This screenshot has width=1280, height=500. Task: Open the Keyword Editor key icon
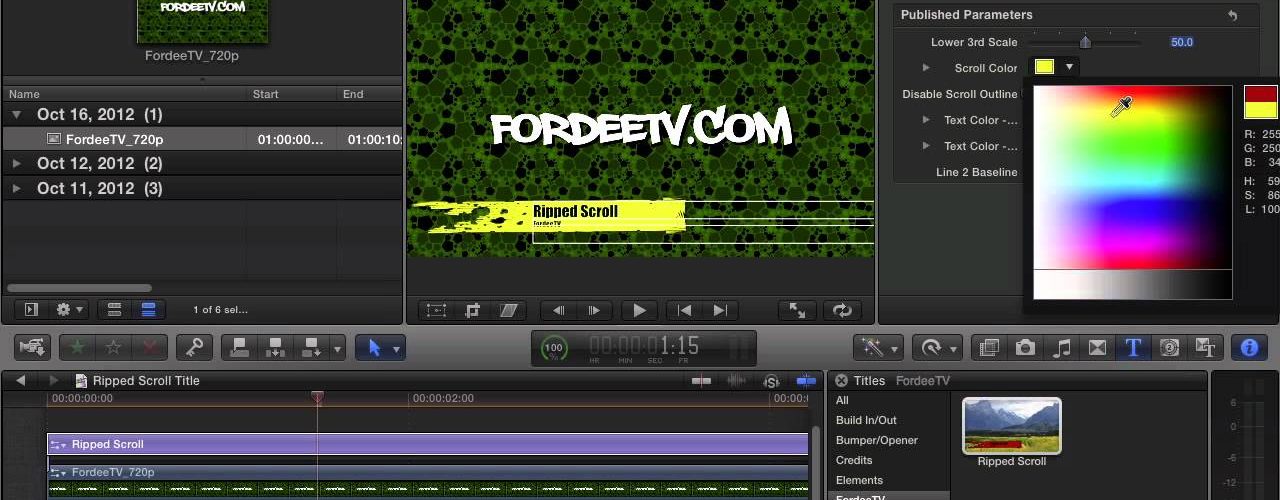[x=194, y=348]
